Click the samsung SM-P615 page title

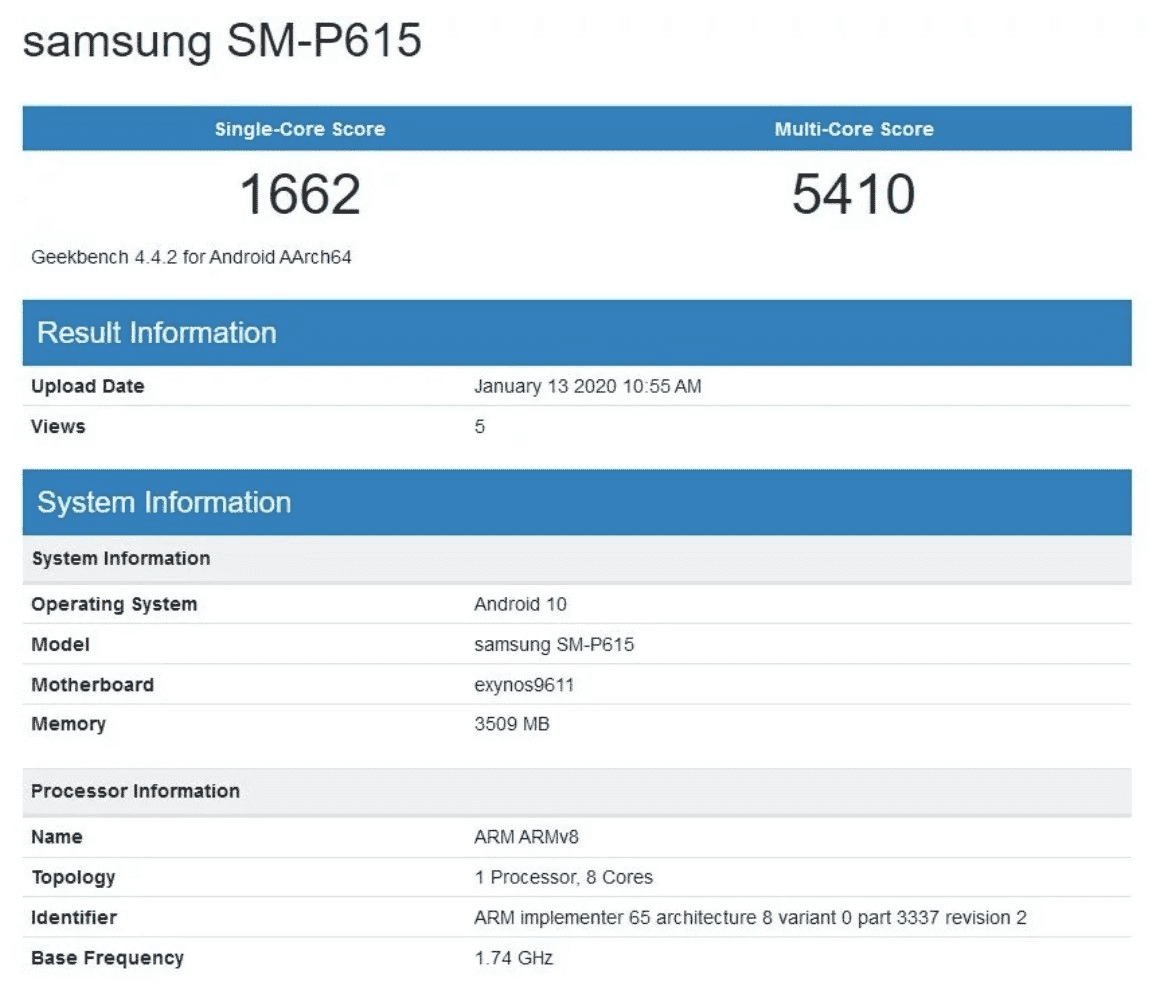click(222, 40)
